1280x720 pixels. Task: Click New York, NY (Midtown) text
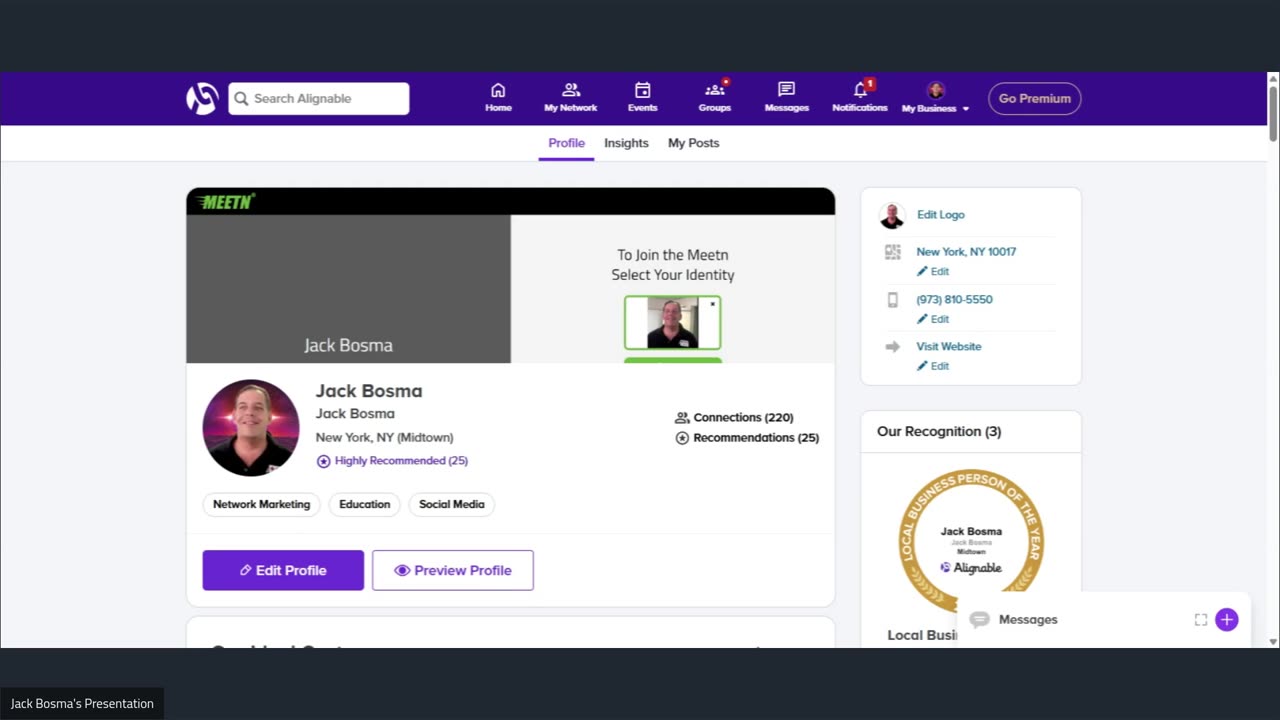(384, 438)
